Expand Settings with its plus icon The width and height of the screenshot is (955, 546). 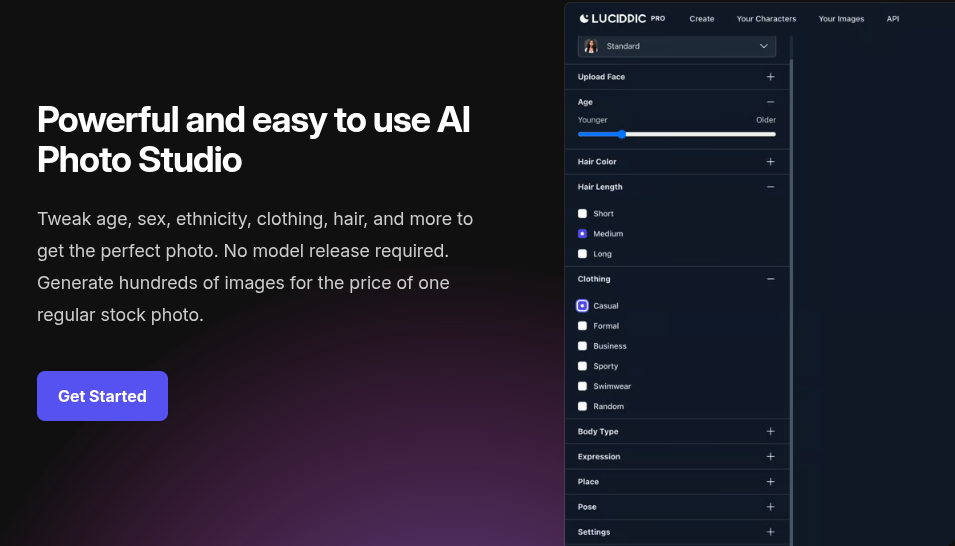click(x=770, y=531)
